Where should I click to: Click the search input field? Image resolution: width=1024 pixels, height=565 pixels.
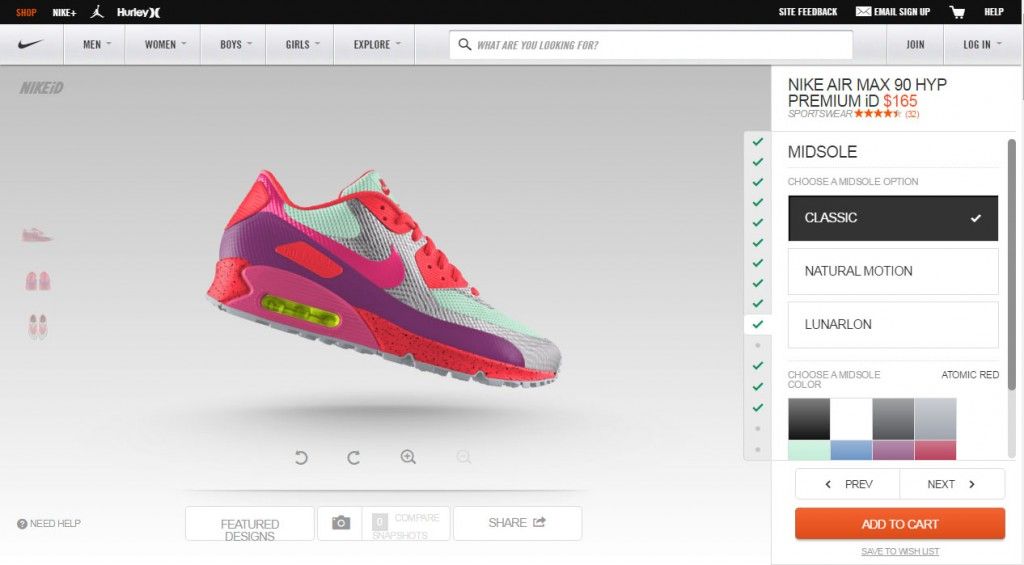pyautogui.click(x=651, y=44)
